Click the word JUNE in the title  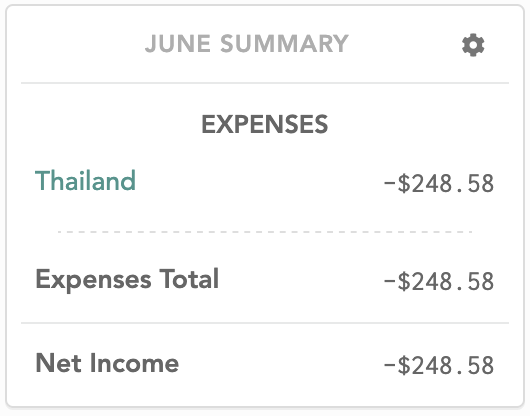[x=178, y=44]
